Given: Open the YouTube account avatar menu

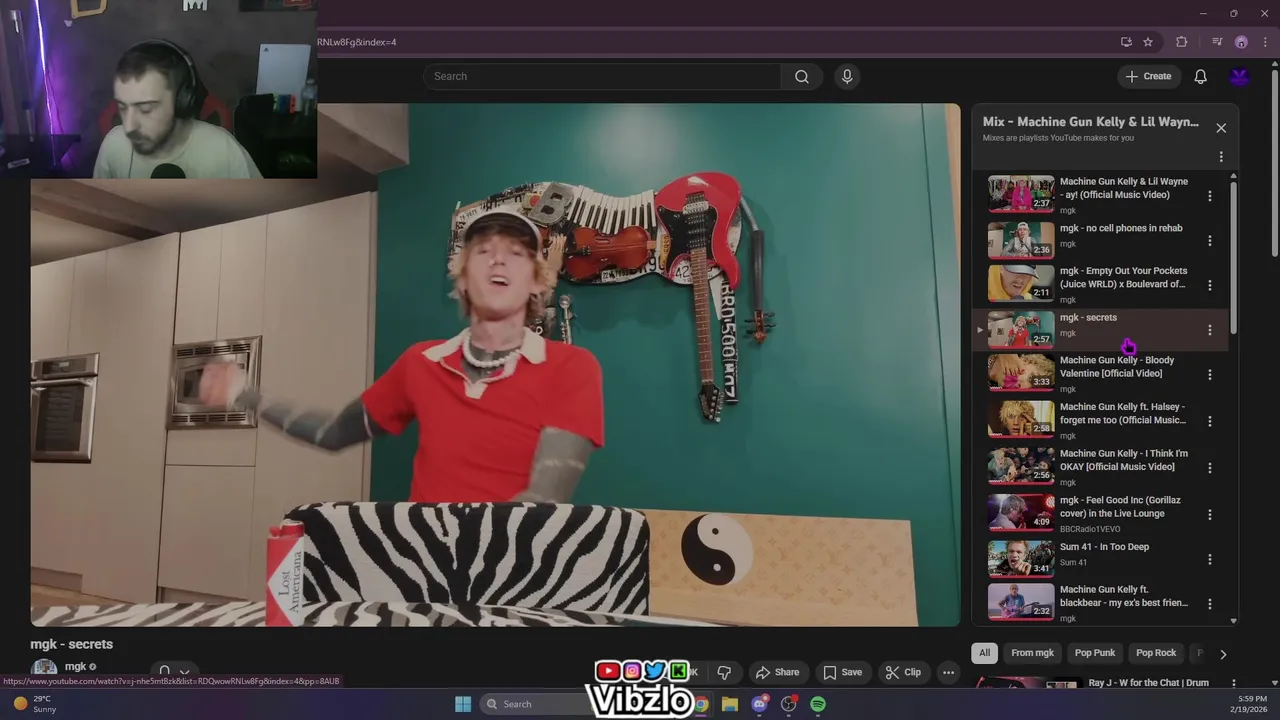Looking at the screenshot, I should click(x=1240, y=76).
